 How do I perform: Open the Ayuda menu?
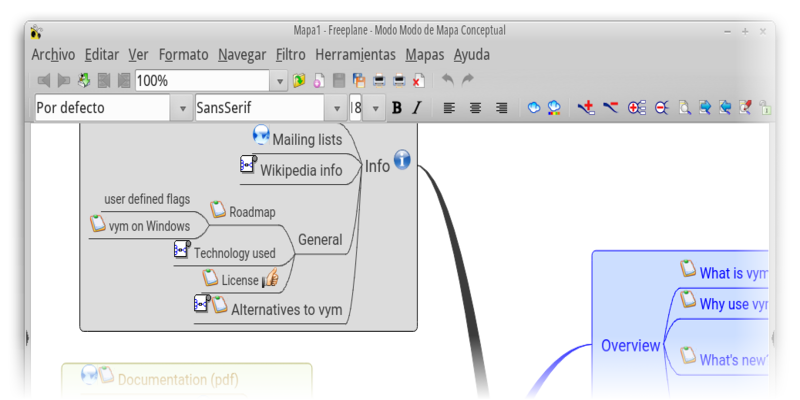(x=472, y=55)
